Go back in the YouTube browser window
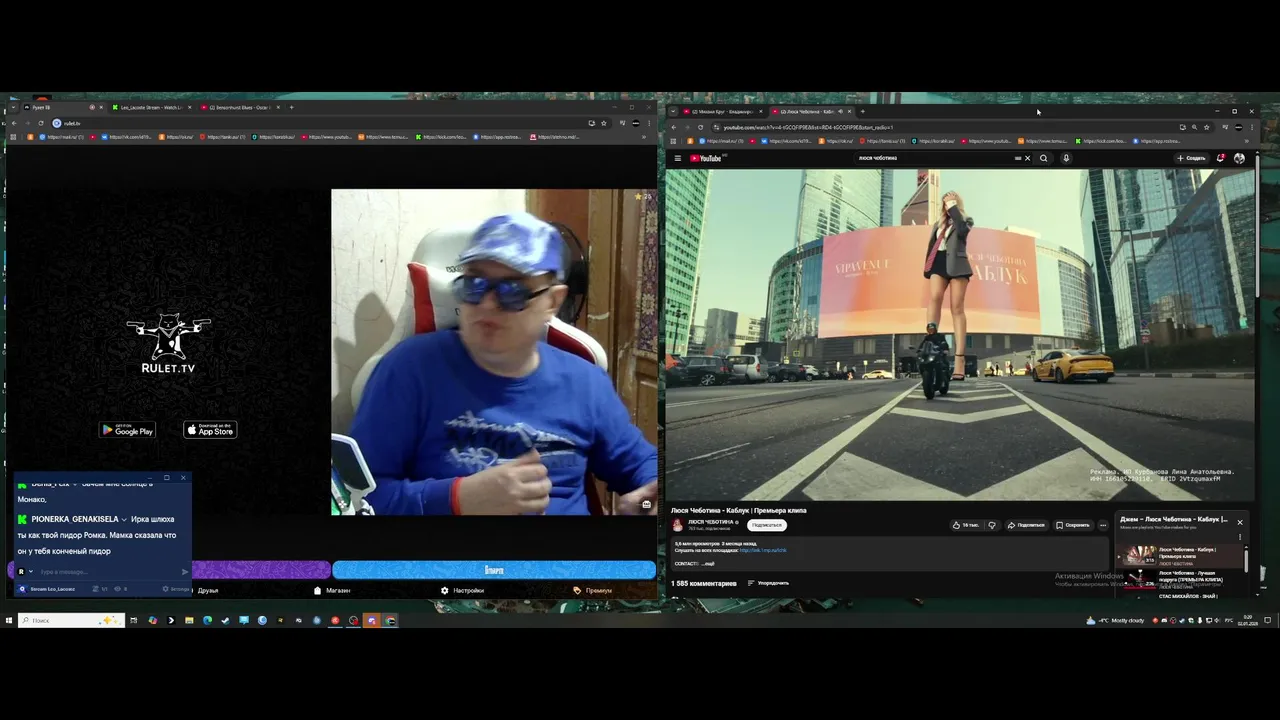Viewport: 1280px width, 720px height. tap(673, 127)
